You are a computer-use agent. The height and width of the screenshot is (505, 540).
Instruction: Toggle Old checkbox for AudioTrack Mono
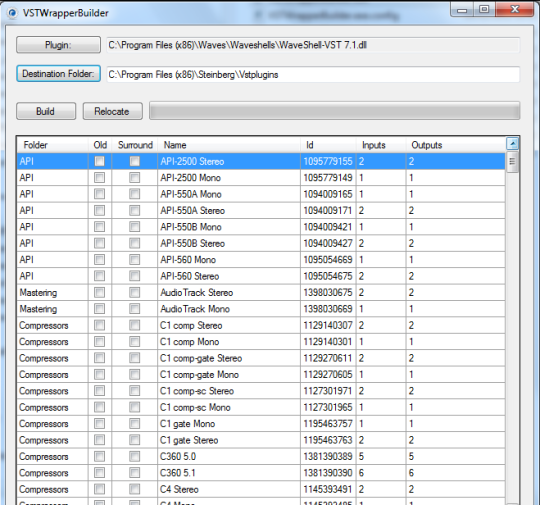click(100, 309)
